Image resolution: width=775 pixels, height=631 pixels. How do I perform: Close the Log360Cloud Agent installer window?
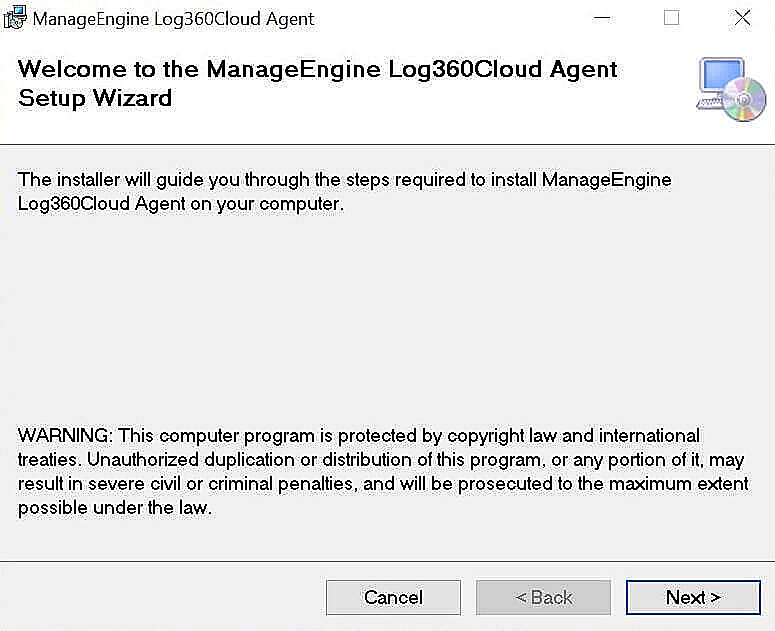point(742,18)
